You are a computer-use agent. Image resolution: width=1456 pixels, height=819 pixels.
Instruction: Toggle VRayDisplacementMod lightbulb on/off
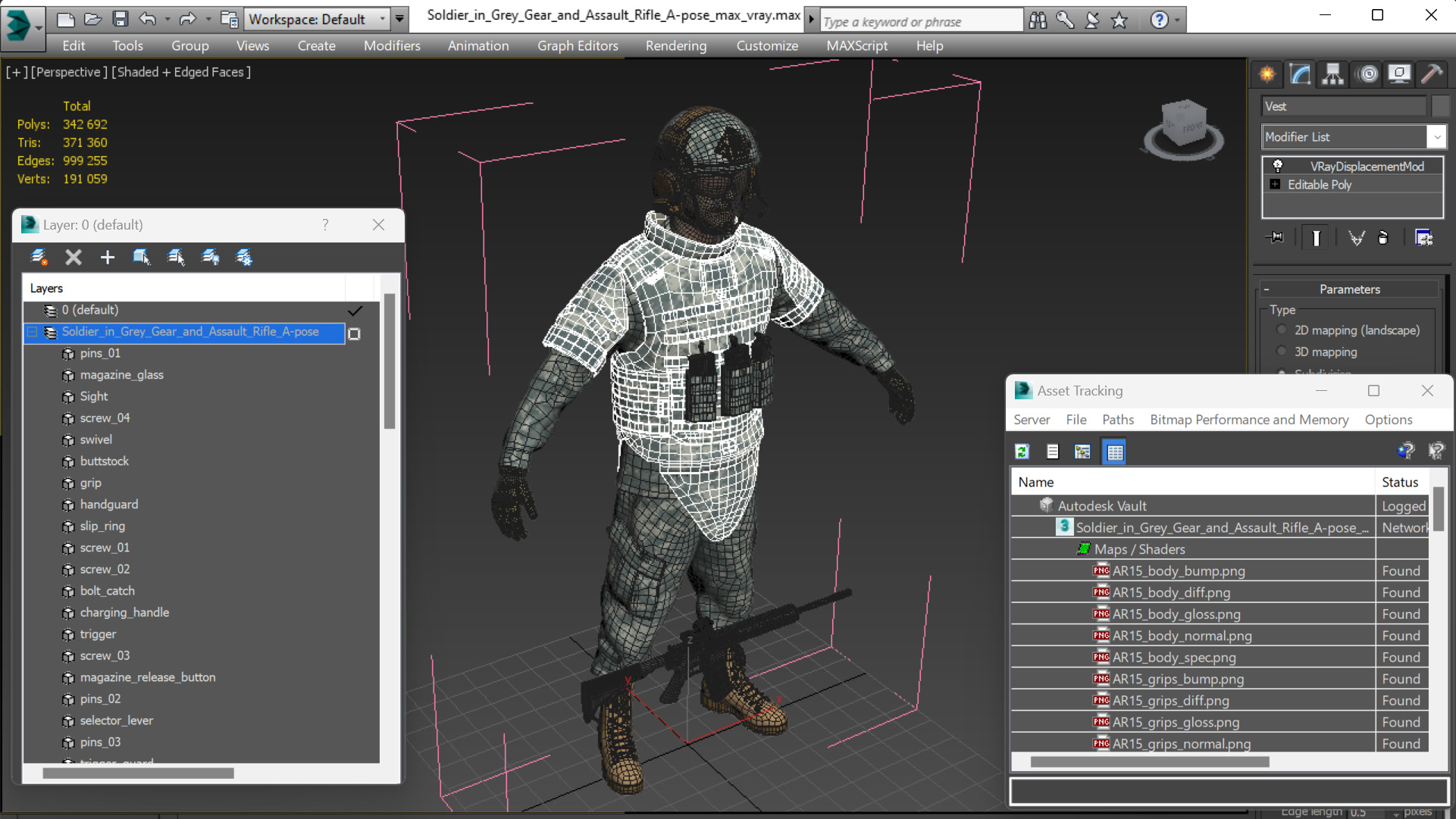(1277, 166)
